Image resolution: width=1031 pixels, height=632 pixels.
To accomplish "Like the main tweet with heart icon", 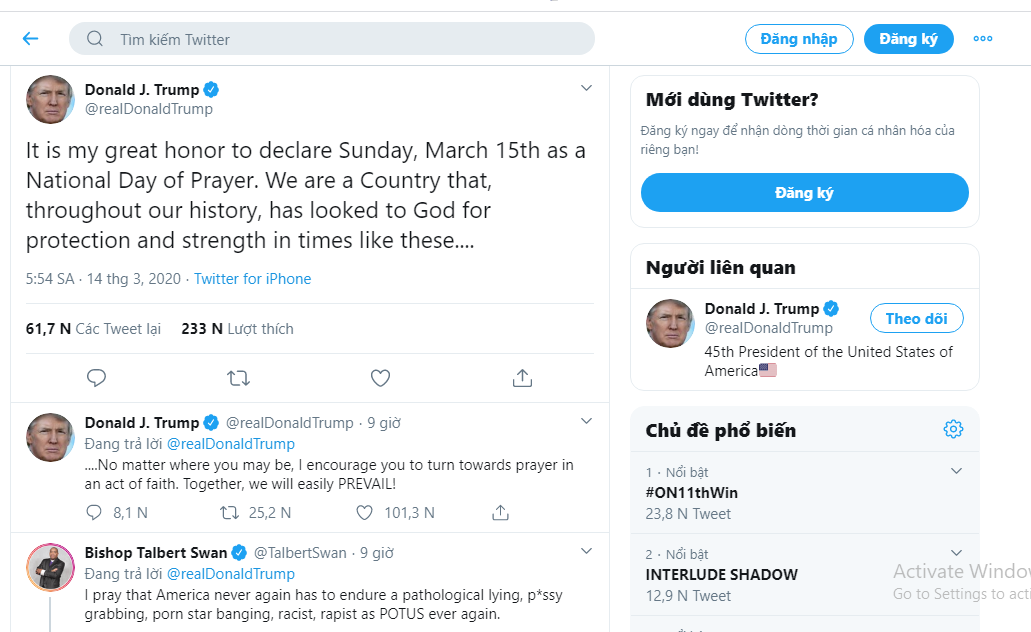I will tap(380, 378).
